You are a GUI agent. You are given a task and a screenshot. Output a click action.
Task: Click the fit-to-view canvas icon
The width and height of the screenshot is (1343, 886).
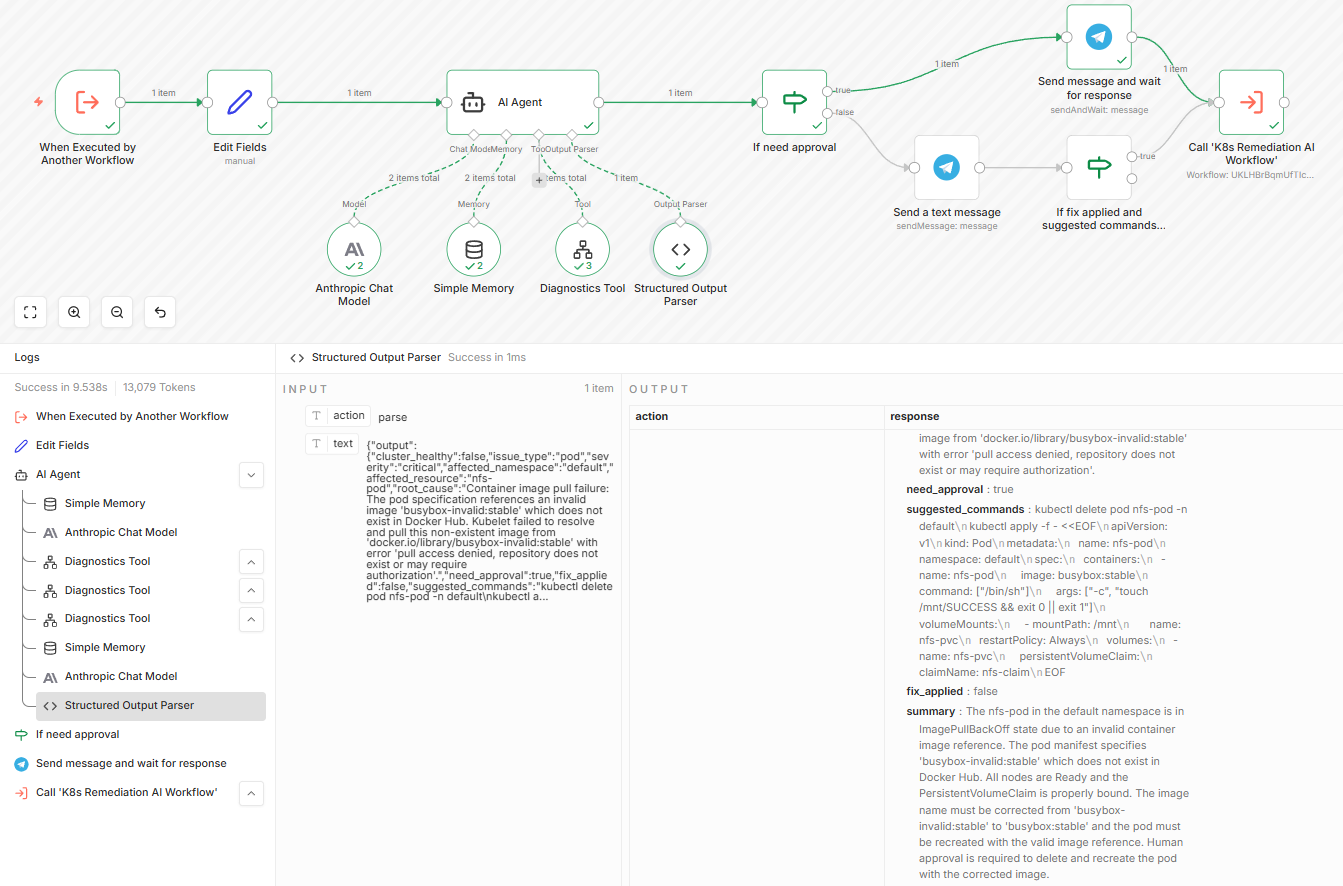click(x=30, y=312)
